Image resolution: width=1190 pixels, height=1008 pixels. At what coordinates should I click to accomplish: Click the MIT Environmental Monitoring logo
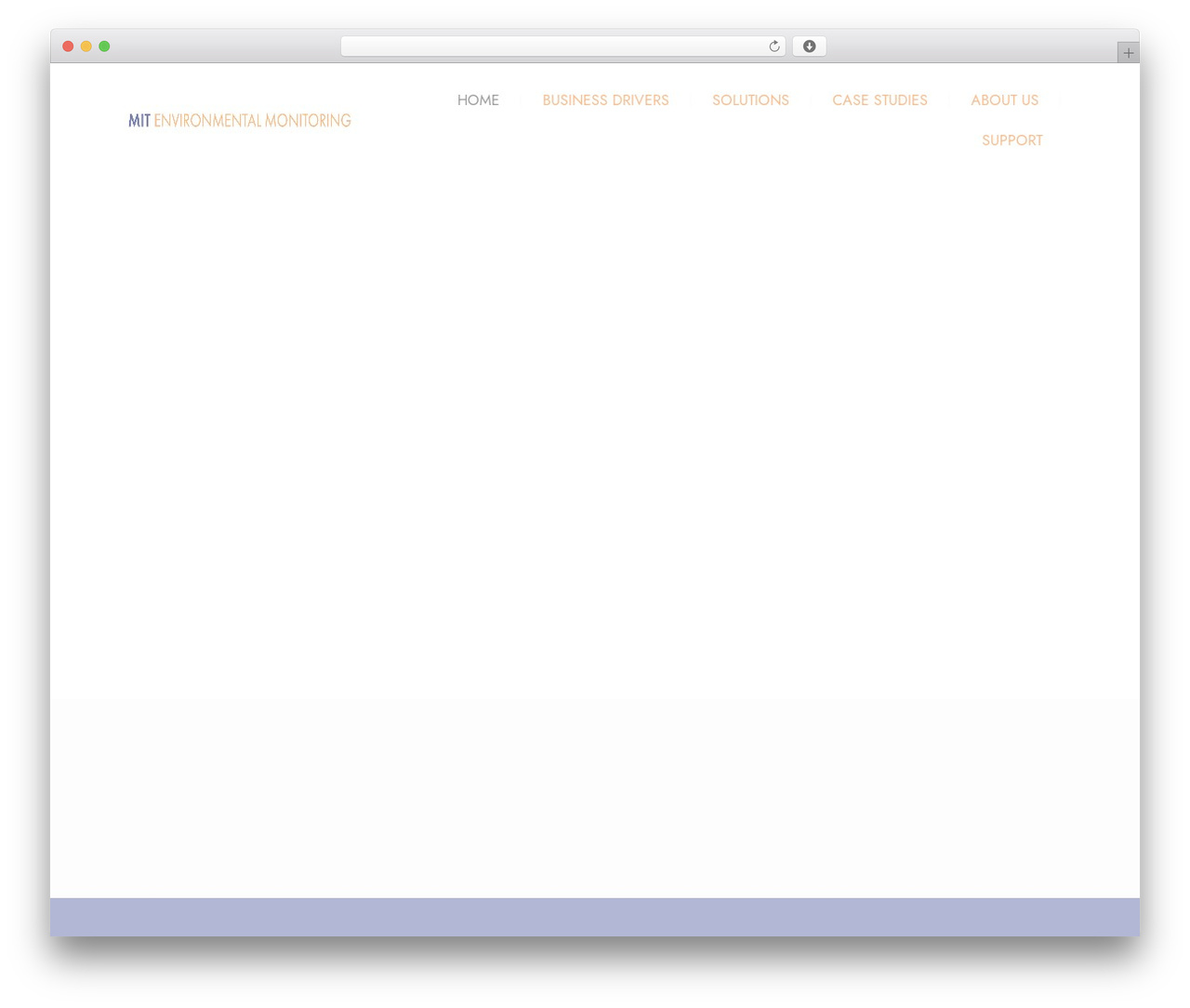tap(240, 121)
